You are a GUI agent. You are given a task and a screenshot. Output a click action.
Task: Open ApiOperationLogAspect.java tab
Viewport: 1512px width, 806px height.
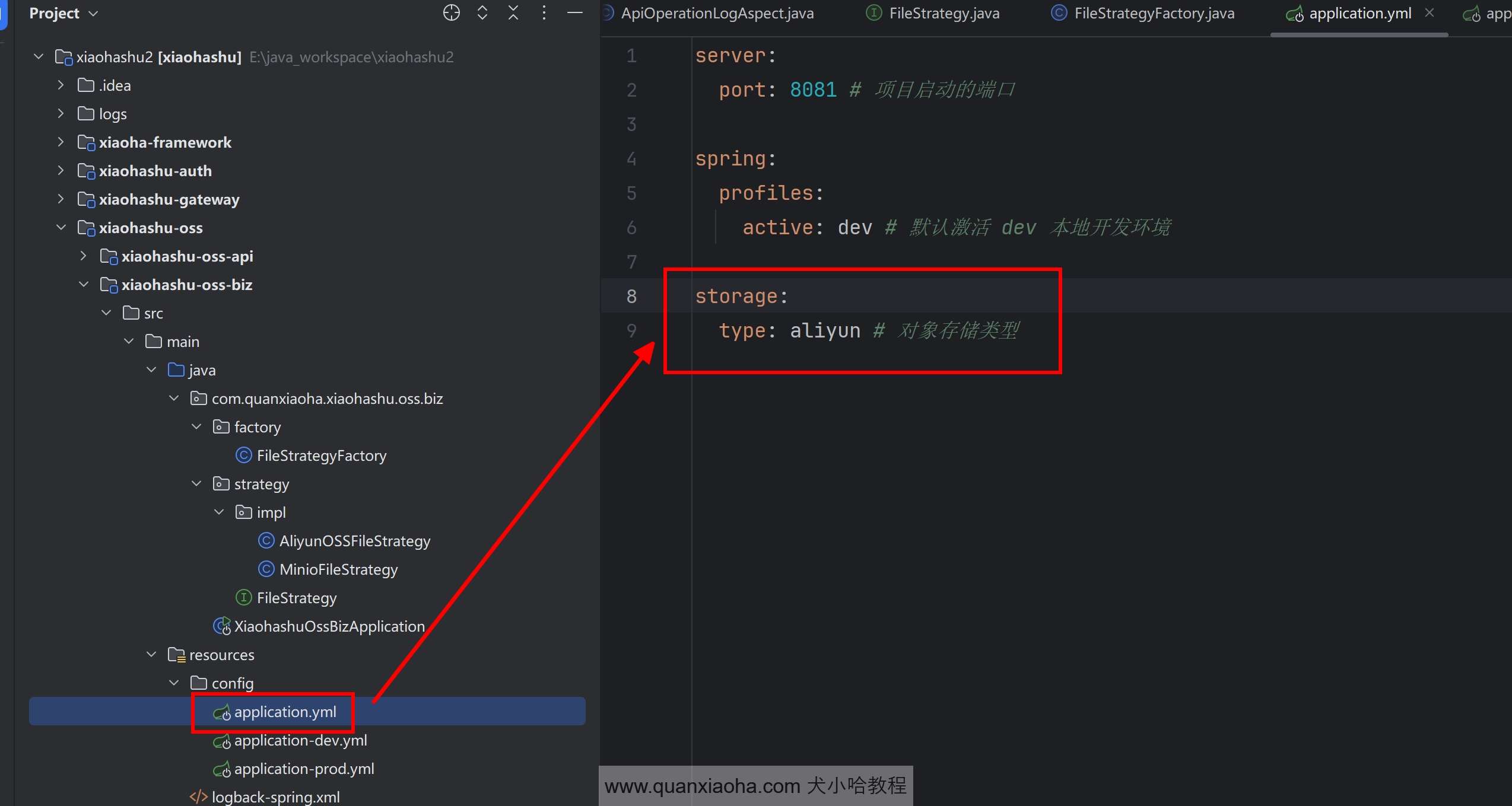[x=717, y=13]
